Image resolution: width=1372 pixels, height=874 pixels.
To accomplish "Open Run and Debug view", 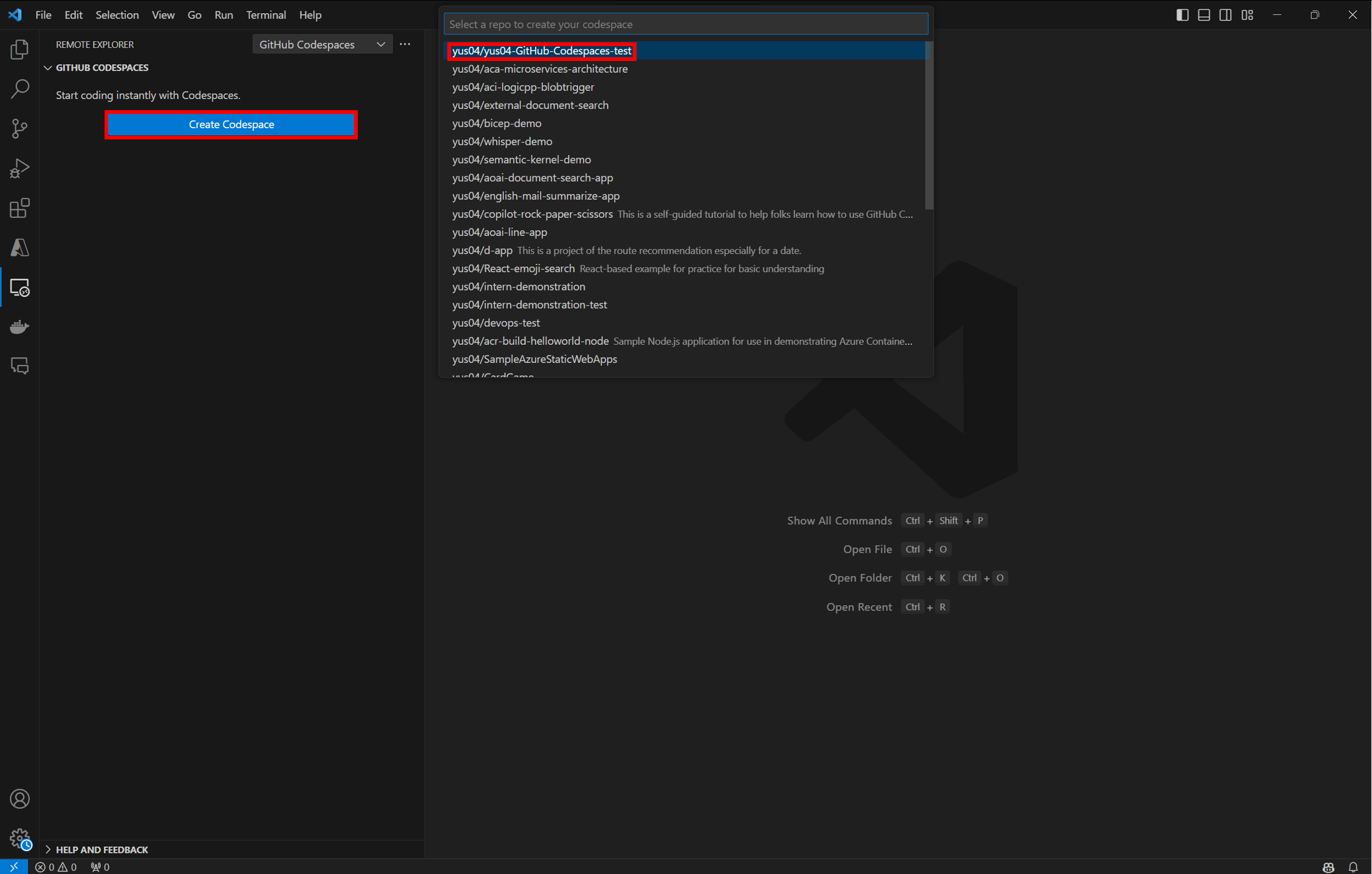I will pyautogui.click(x=19, y=168).
